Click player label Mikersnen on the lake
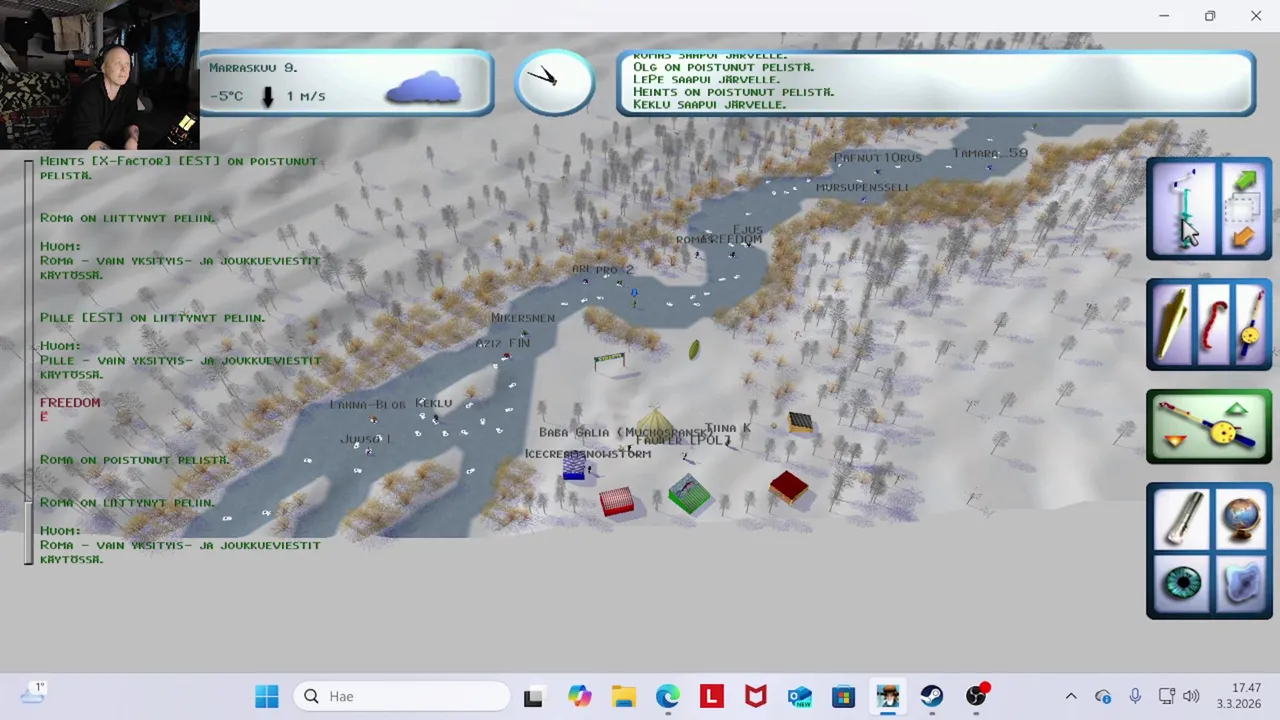Screen dimensions: 1280x720 pos(522,318)
